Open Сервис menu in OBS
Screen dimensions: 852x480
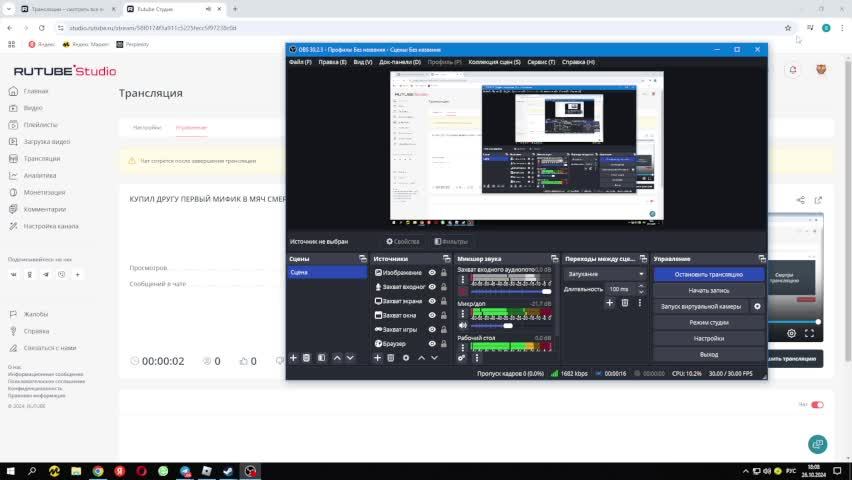[541, 62]
